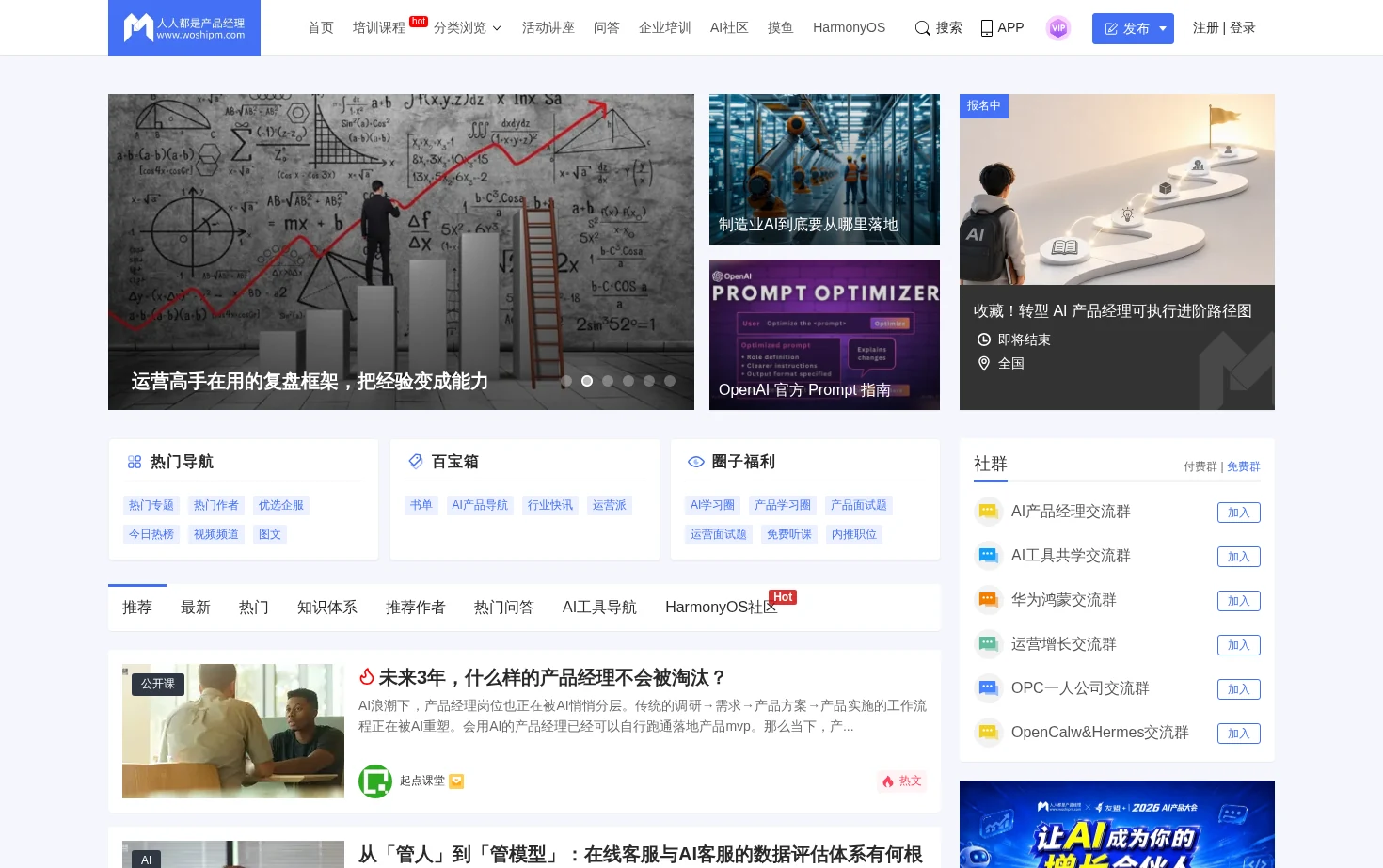This screenshot has width=1383, height=868.
Task: Open 产品面试题 tag
Action: [859, 505]
